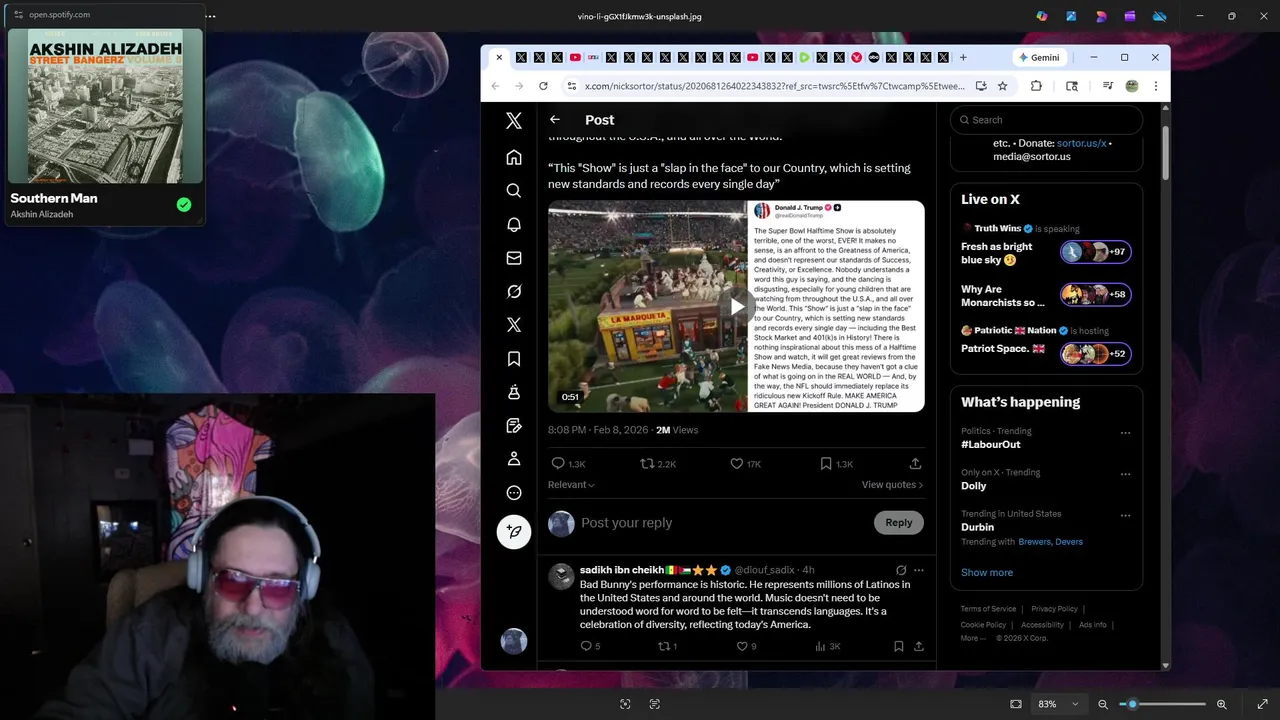
Task: Open Messages envelope in X sidebar
Action: coord(514,258)
